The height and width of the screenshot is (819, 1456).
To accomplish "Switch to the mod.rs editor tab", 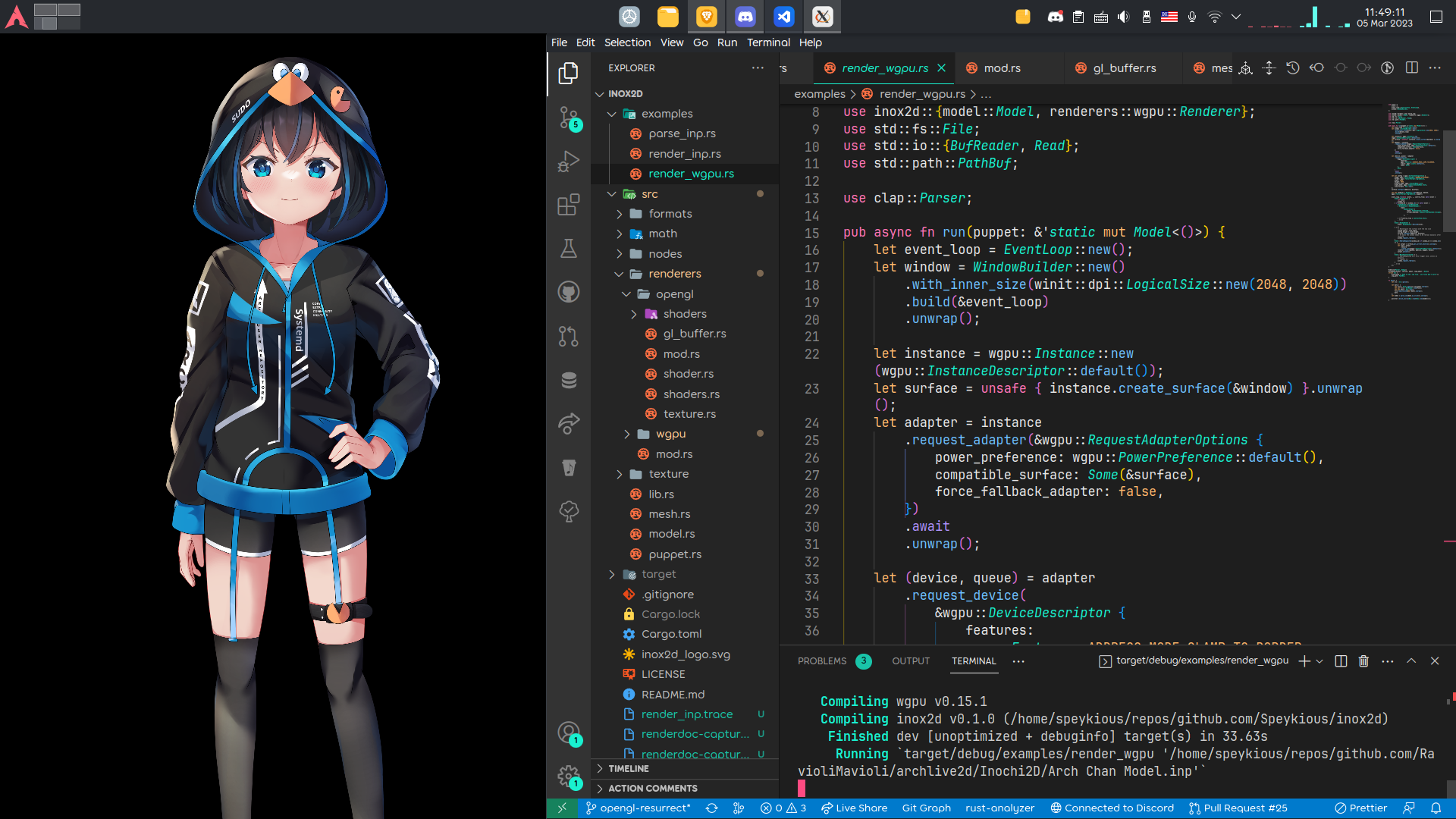I will tap(1003, 67).
